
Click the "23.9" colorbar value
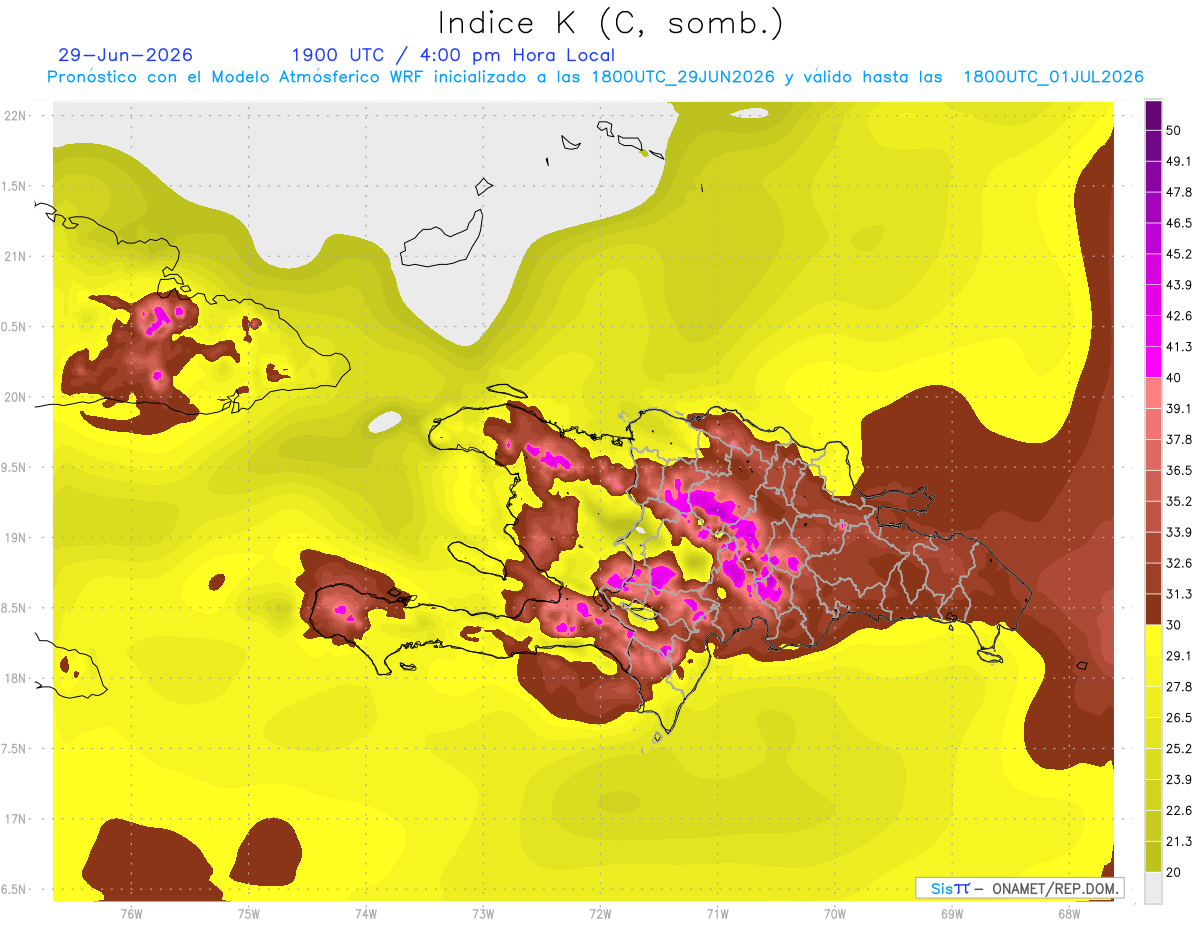(x=1179, y=780)
